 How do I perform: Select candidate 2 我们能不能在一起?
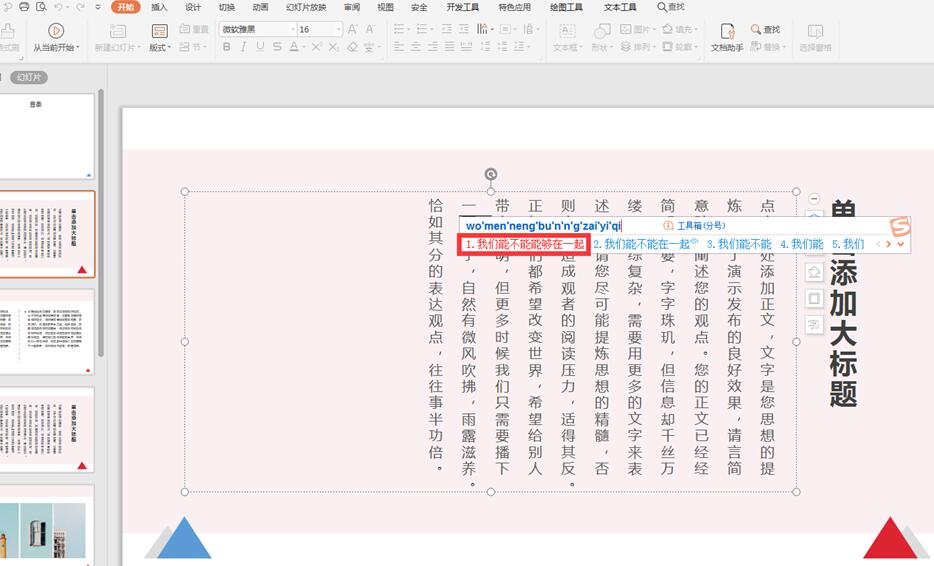[644, 244]
